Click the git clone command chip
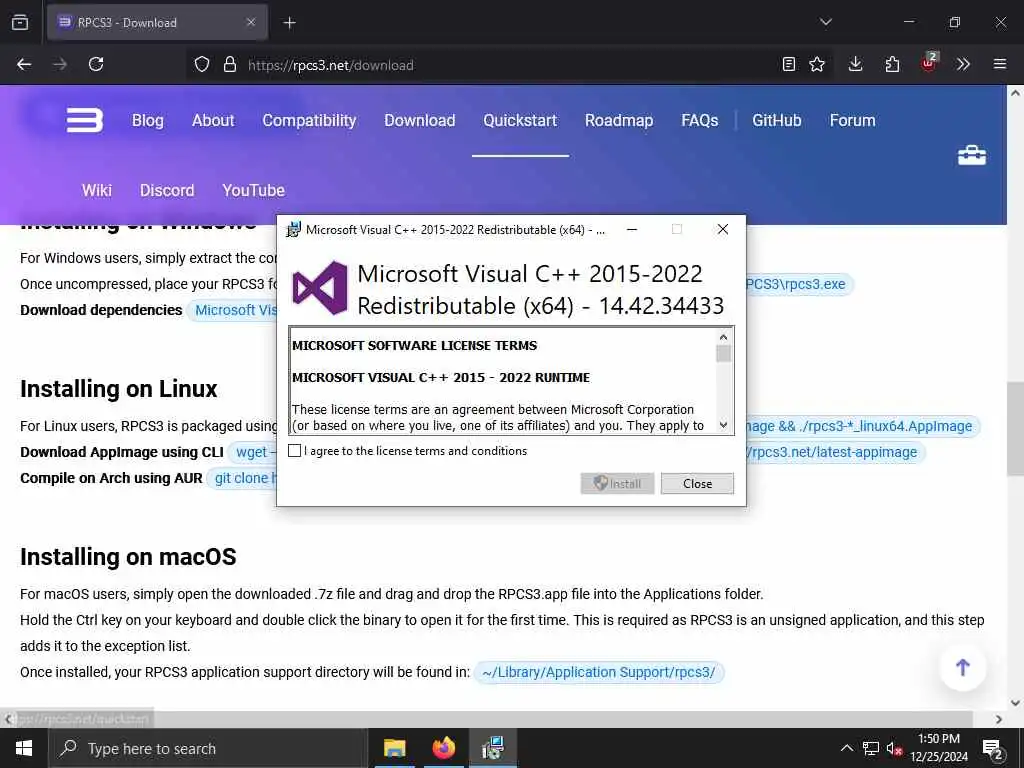1024x768 pixels. (x=242, y=478)
